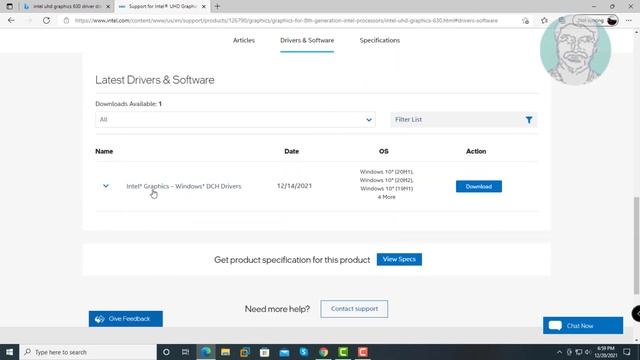Open the All downloads type dropdown

click(235, 120)
